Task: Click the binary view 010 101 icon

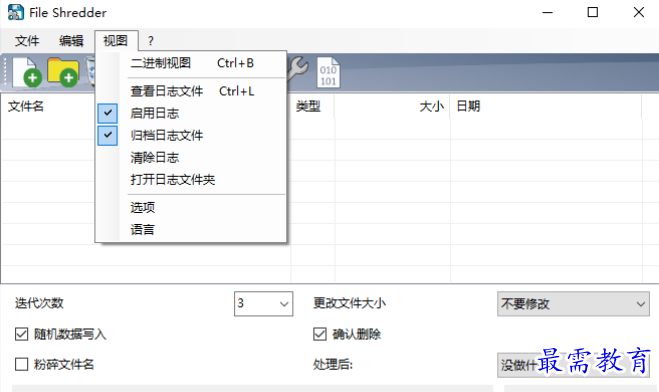Action: [x=328, y=72]
